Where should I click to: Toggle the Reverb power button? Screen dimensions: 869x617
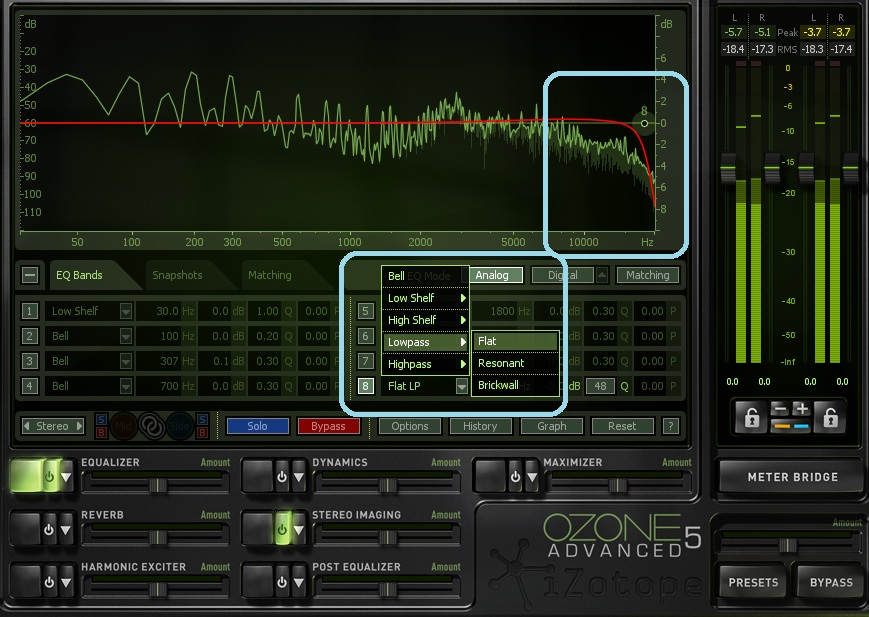(49, 529)
